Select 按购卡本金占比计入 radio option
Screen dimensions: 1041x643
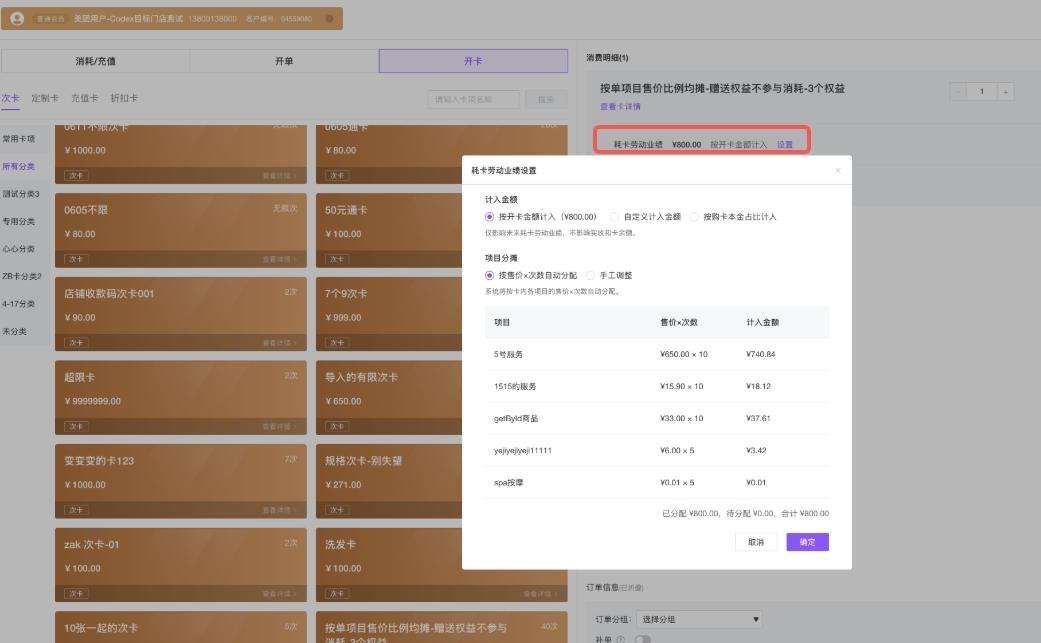[694, 217]
